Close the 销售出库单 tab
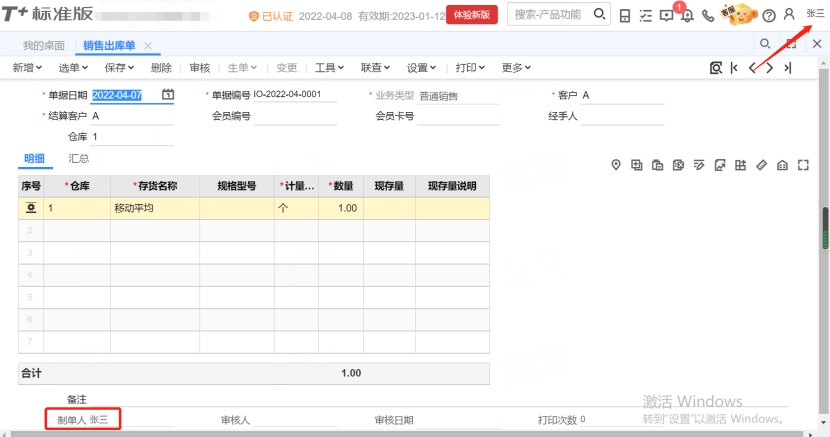Screen dimensions: 830x437 [148, 45]
